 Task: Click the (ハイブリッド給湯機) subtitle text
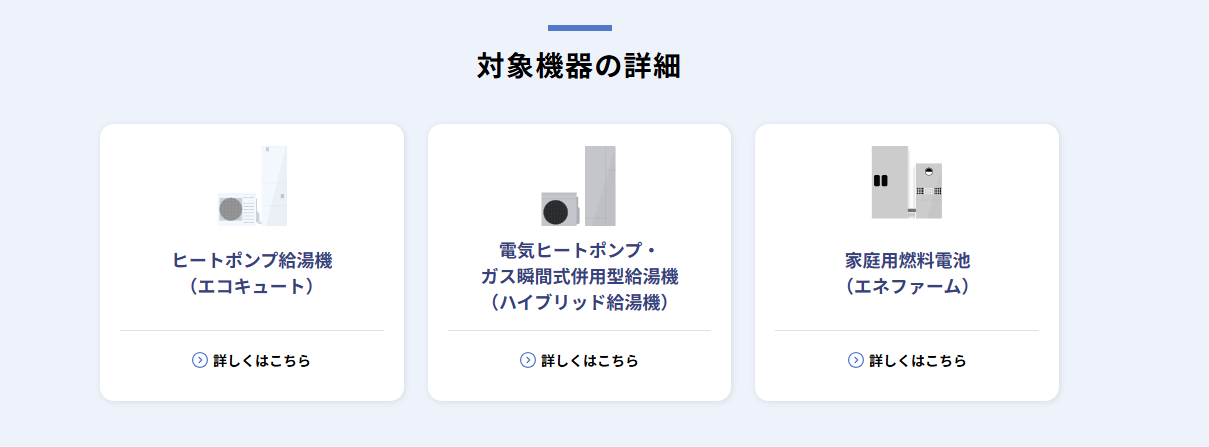pyautogui.click(x=579, y=301)
